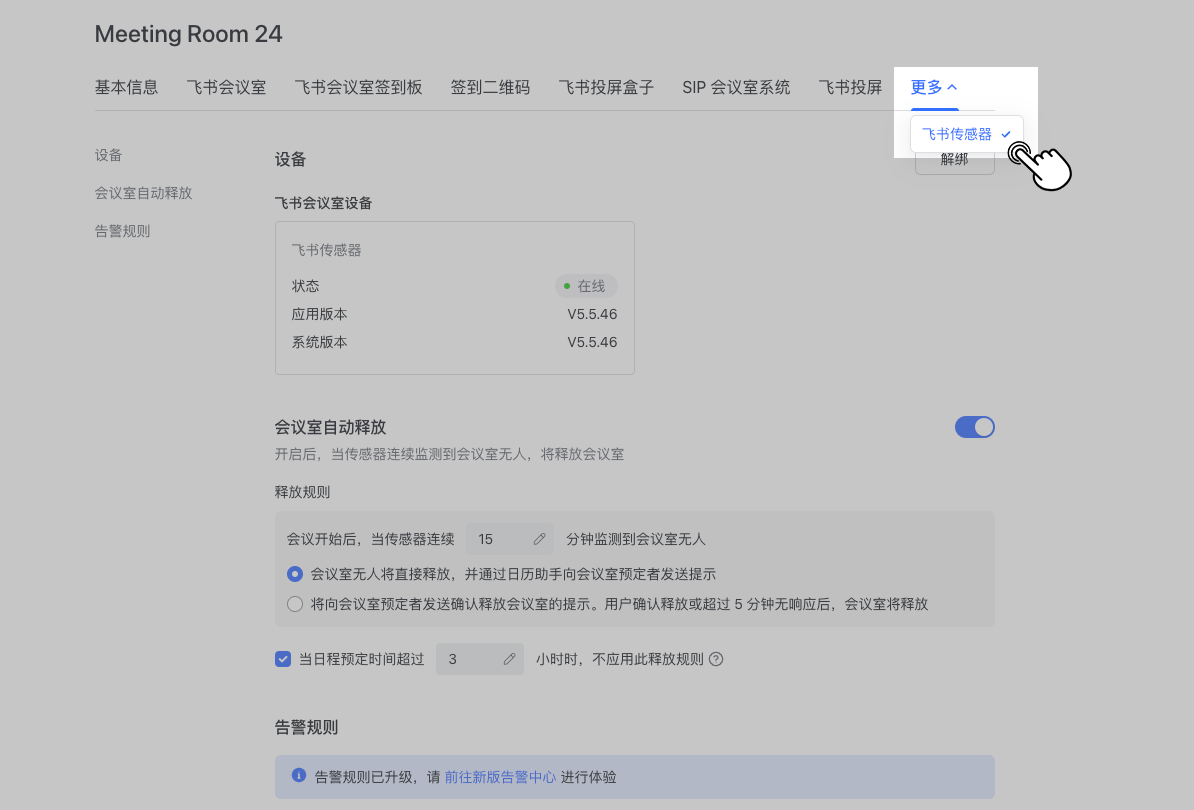
Task: Click the 释放规则 label
Action: point(302,493)
